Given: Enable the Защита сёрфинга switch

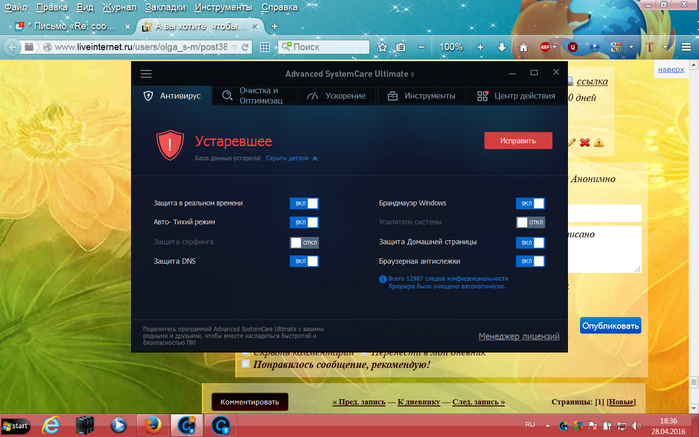Looking at the screenshot, I should click(304, 243).
